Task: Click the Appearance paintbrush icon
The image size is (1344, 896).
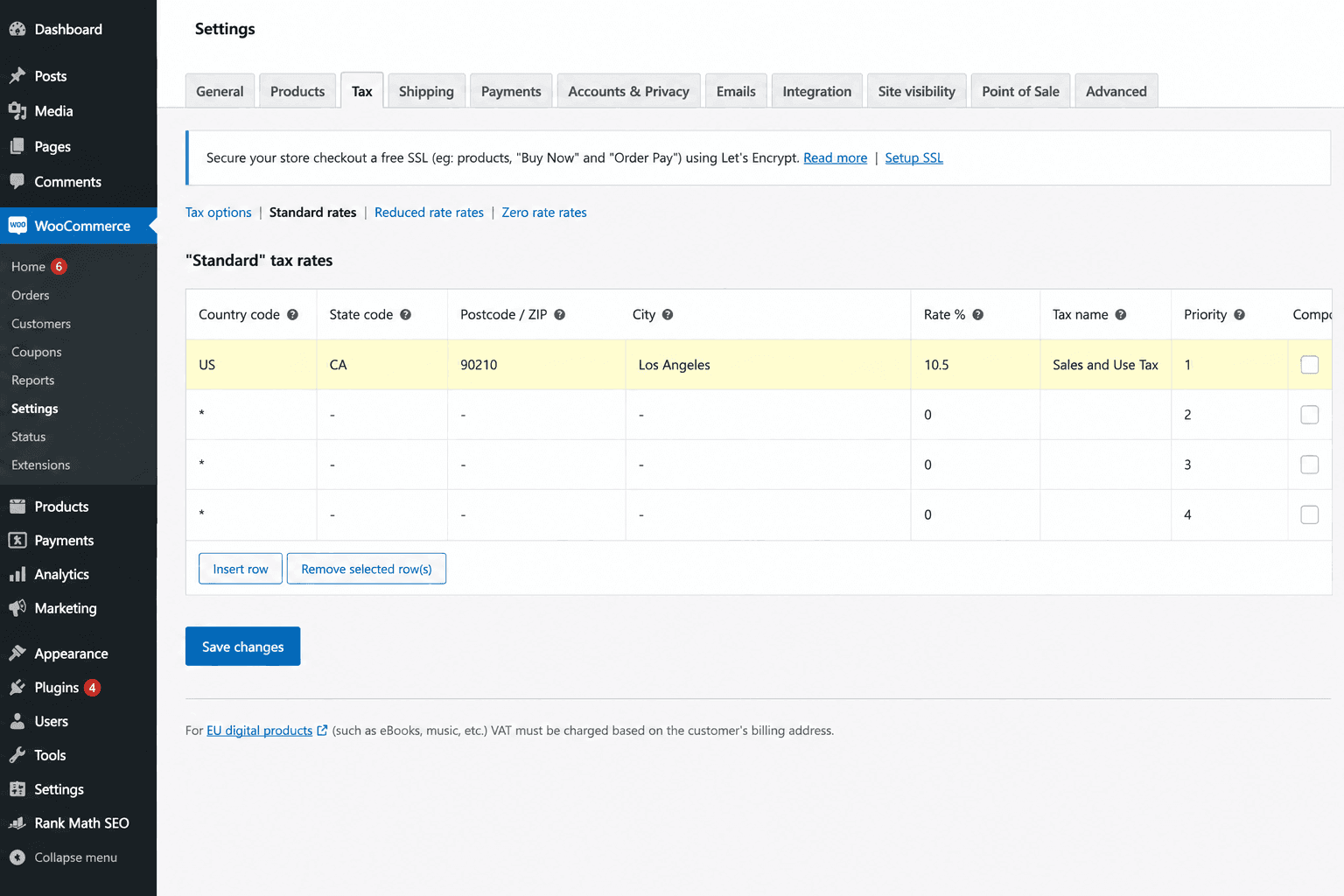Action: (17, 653)
